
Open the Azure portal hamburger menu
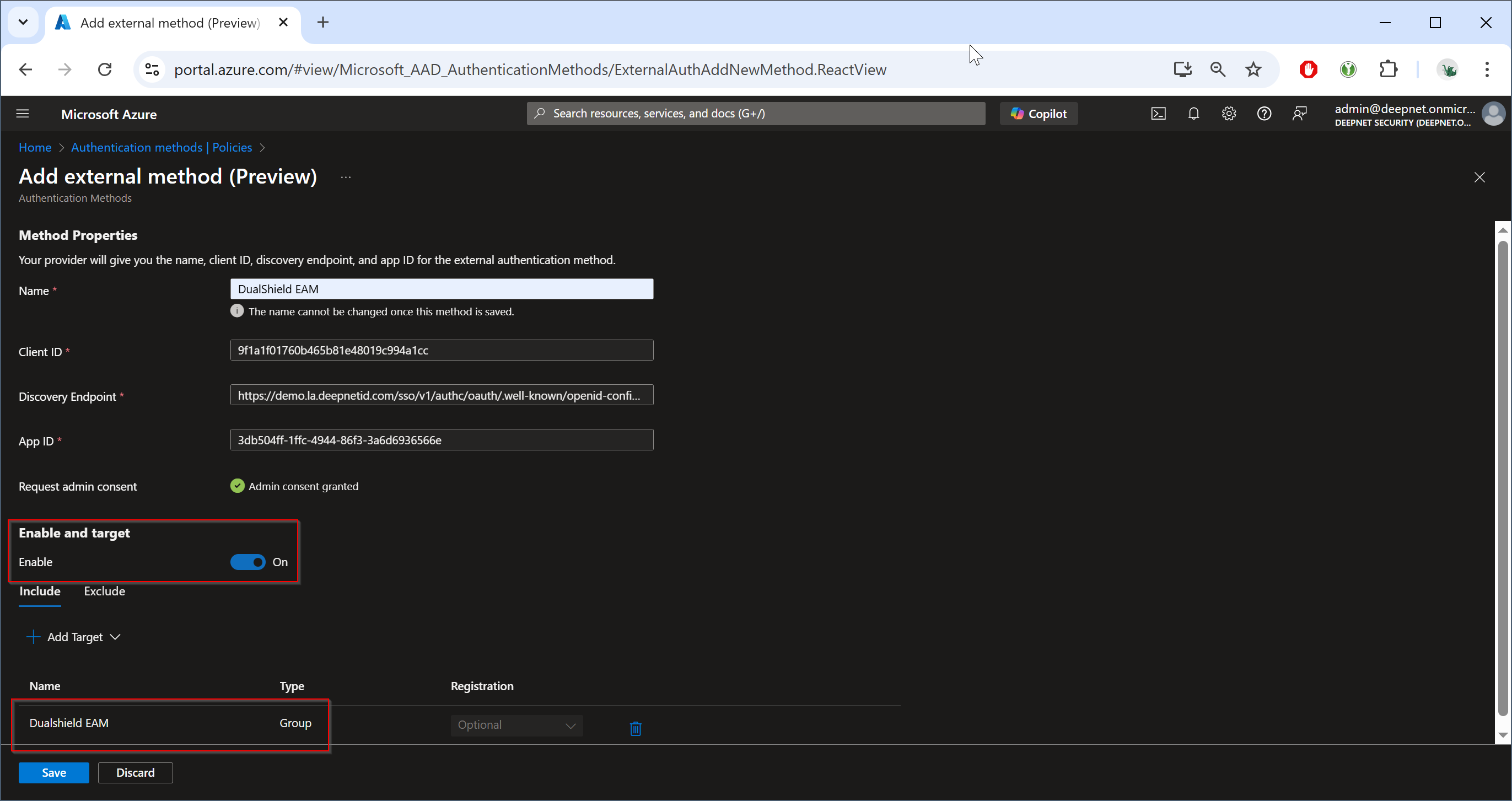pyautogui.click(x=22, y=114)
